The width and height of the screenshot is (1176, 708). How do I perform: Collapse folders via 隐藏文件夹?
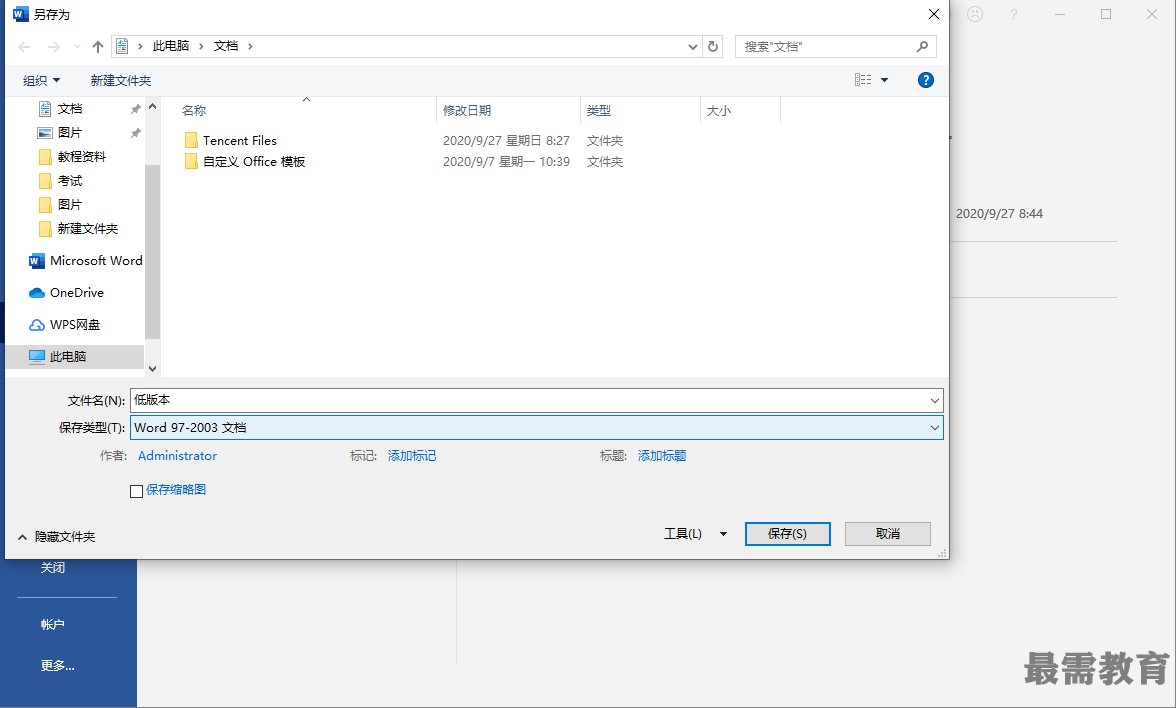pos(56,537)
